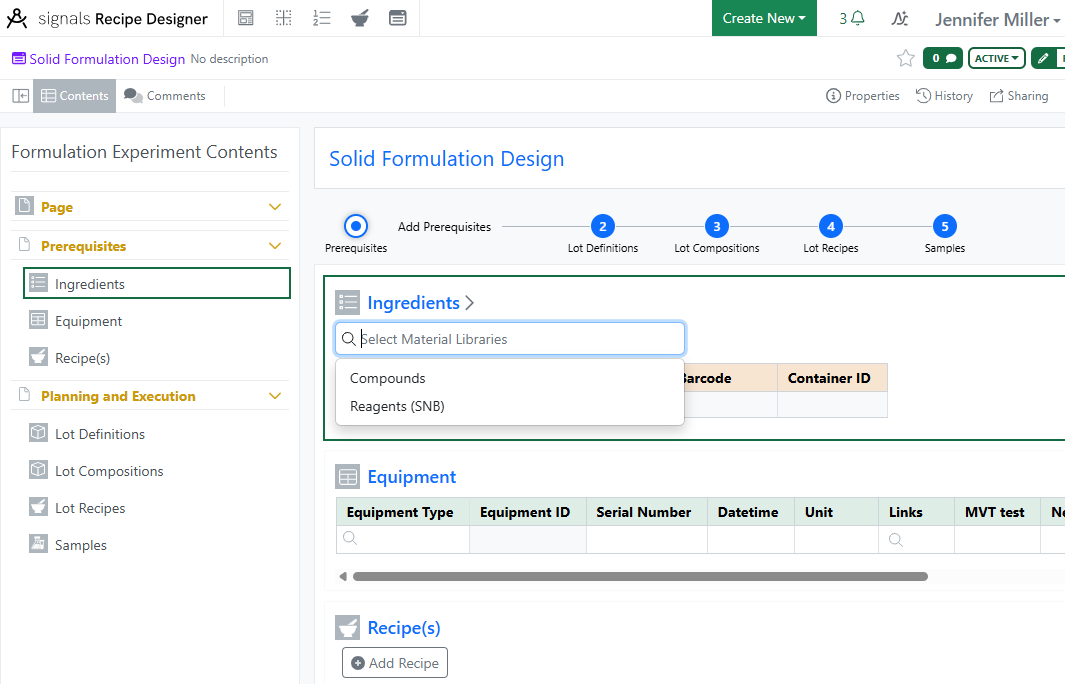Expand the Create New dropdown
This screenshot has width=1065, height=684.
click(x=764, y=18)
